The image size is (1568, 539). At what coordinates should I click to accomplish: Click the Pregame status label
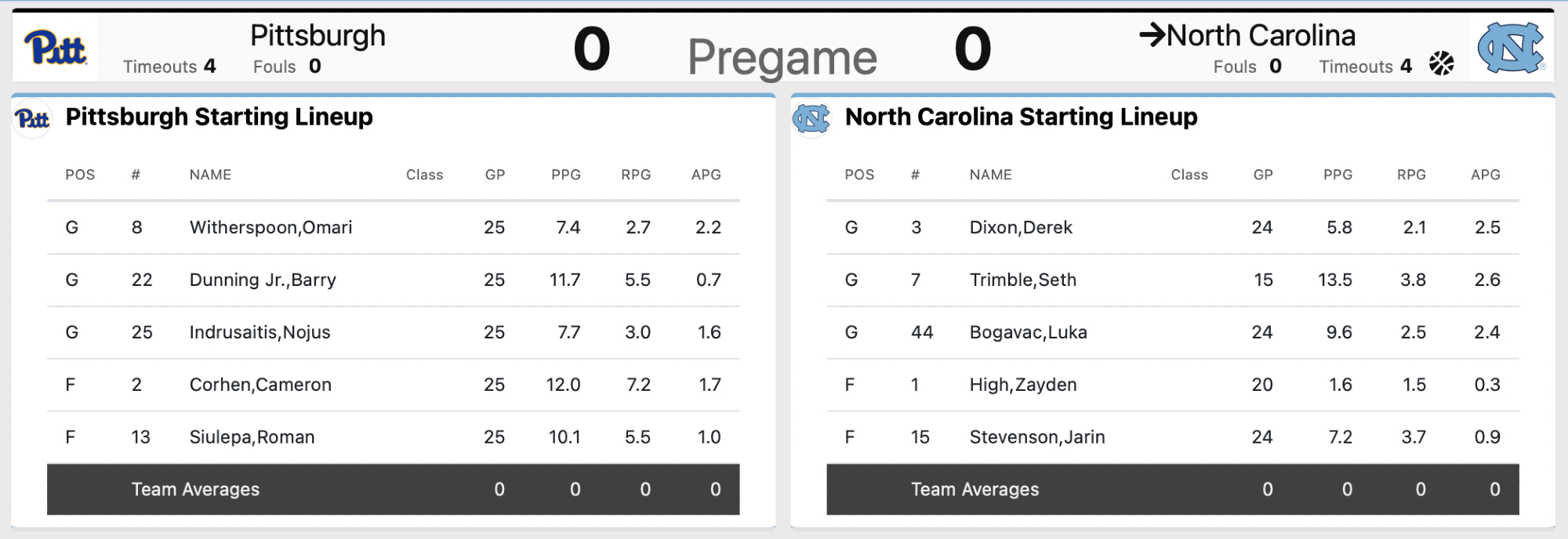pos(782,57)
